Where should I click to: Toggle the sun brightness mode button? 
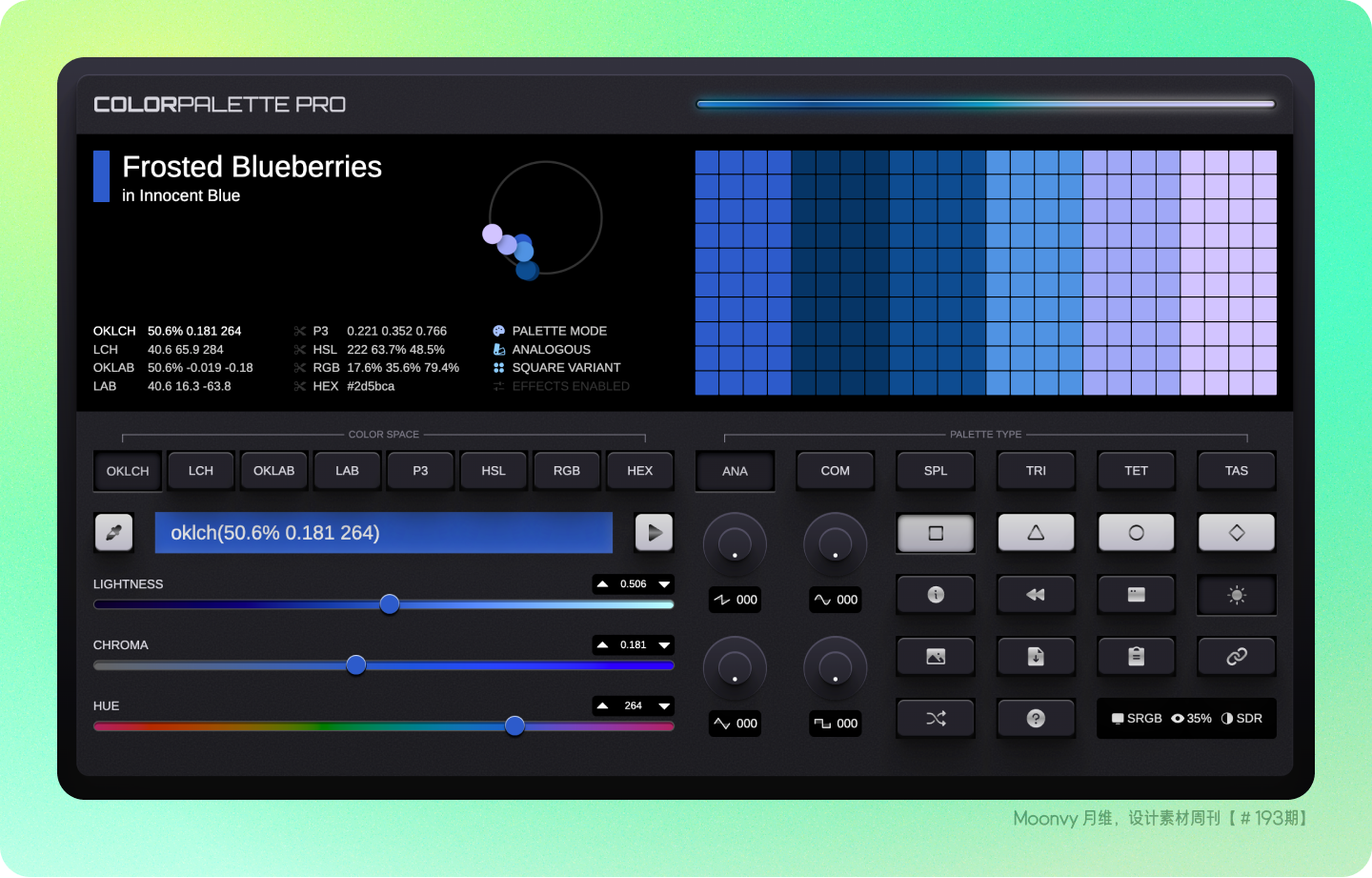(1236, 595)
